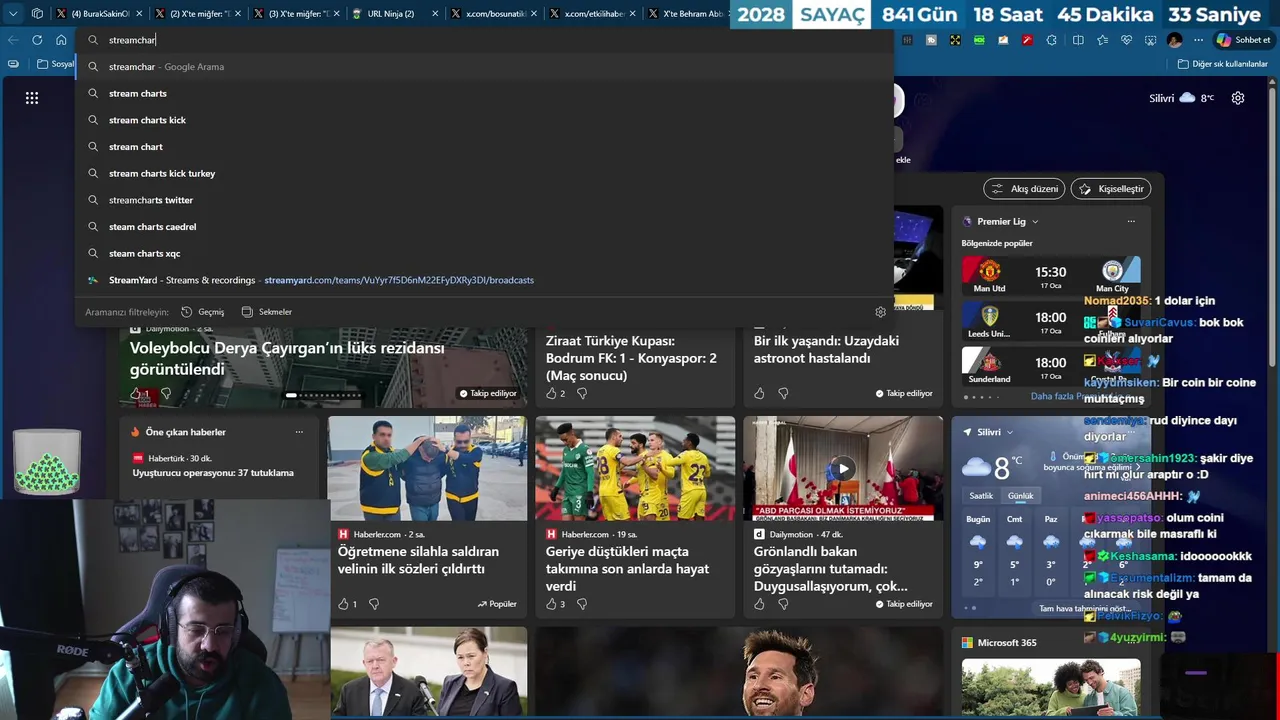Open the StreamYard broadcasts history suggestion

click(485, 280)
